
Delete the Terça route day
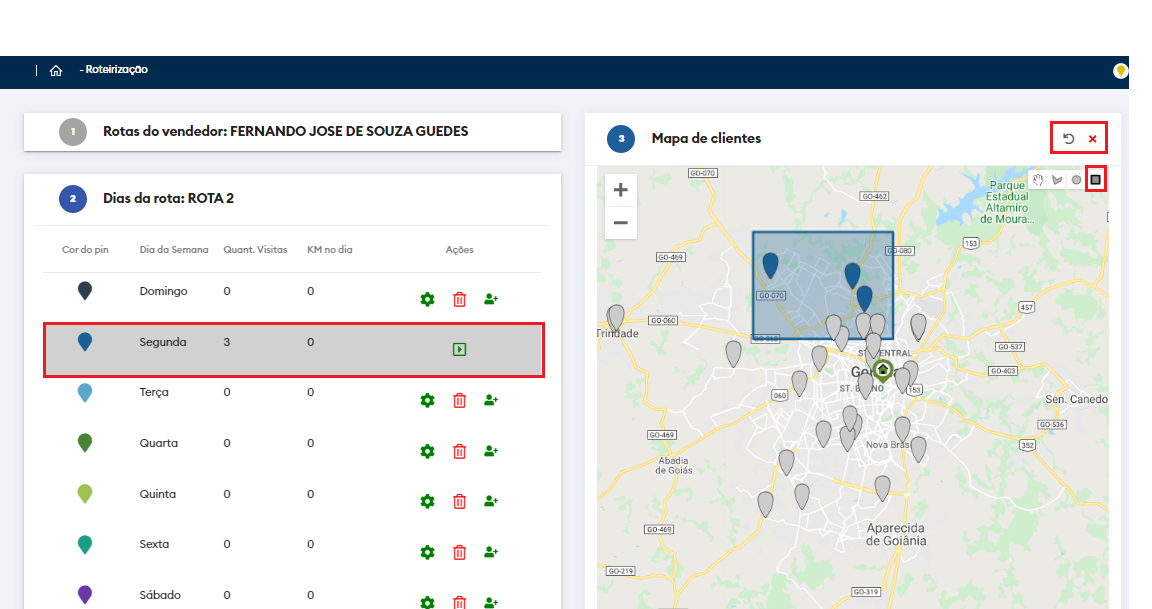[x=459, y=400]
